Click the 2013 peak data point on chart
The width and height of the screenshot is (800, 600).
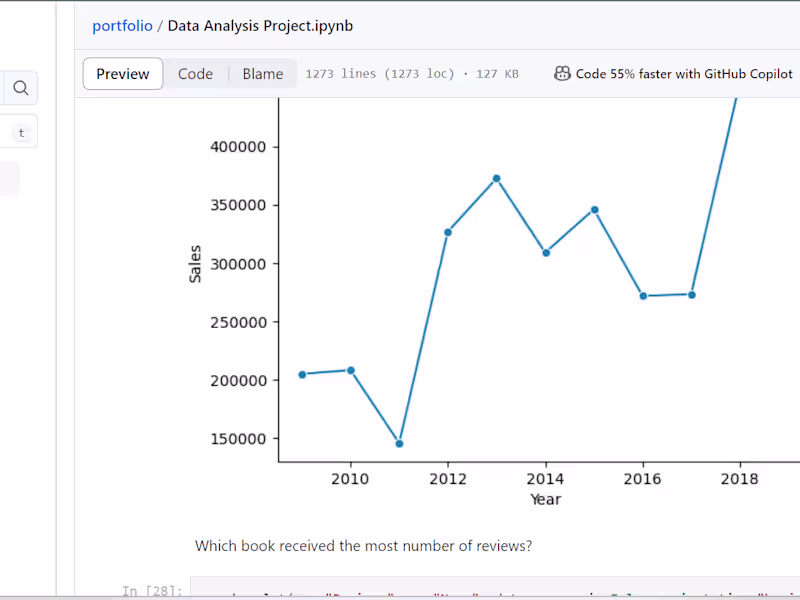(x=497, y=179)
